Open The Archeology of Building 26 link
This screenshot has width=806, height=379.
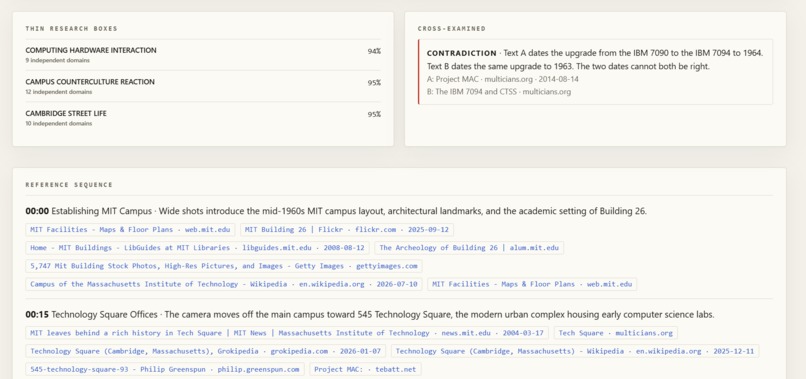(469, 248)
